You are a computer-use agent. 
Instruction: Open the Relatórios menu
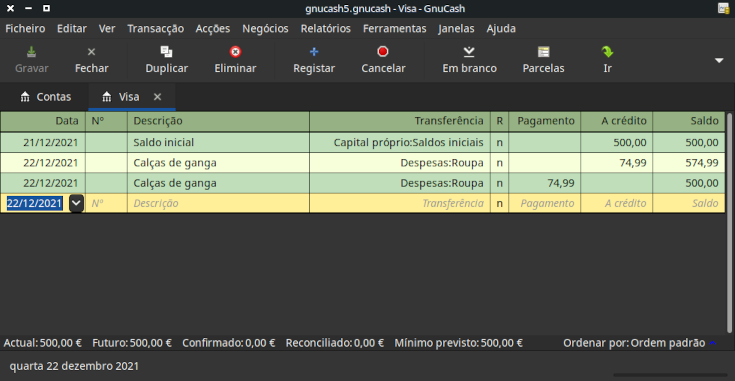(x=326, y=29)
